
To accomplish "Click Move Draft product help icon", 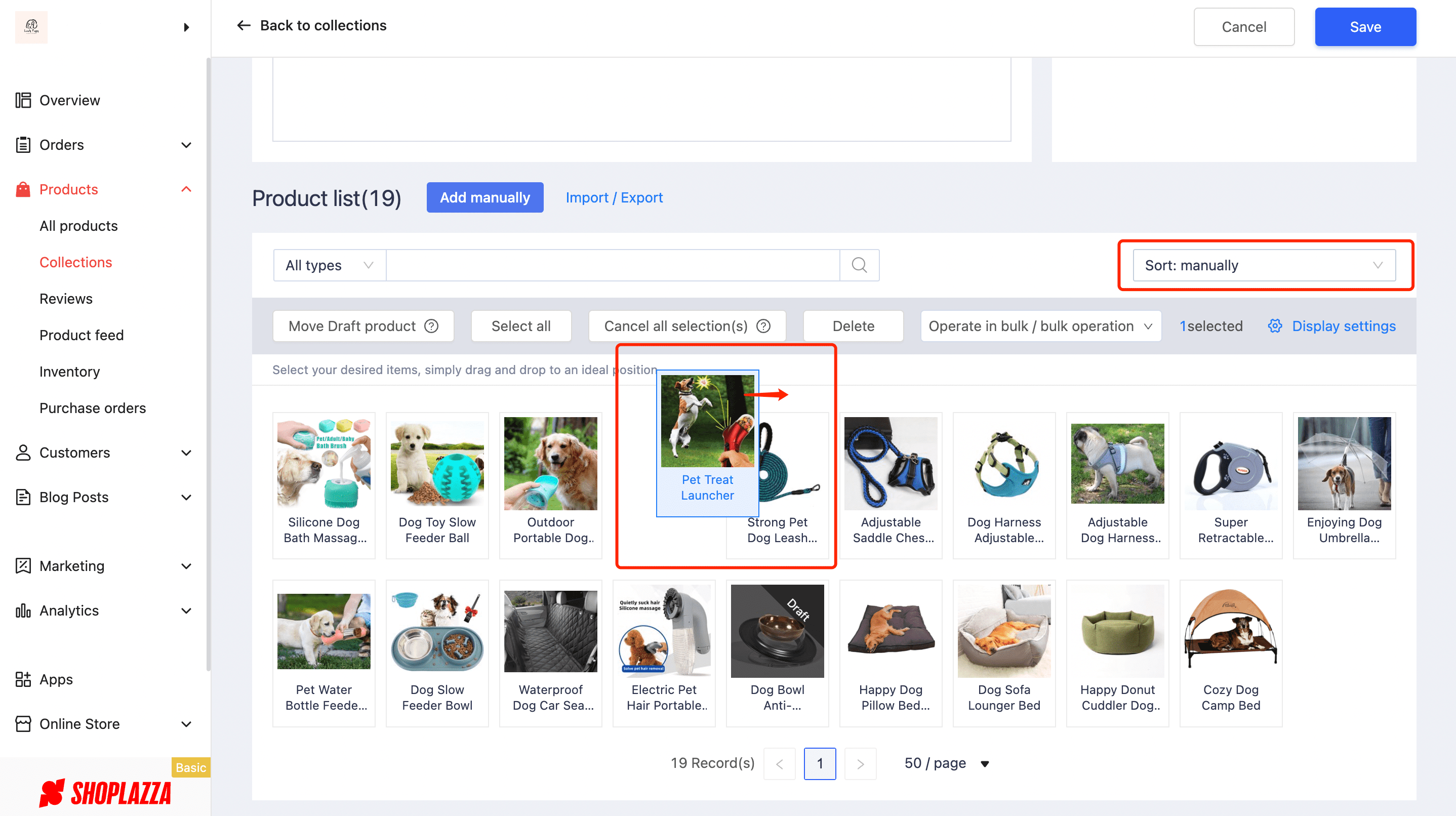I will pyautogui.click(x=432, y=326).
